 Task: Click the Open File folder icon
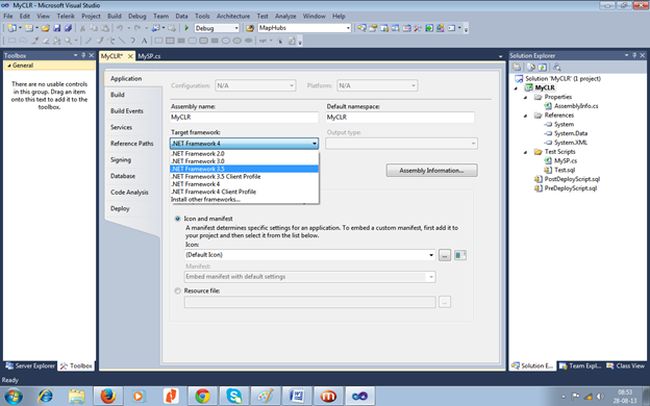pos(45,28)
